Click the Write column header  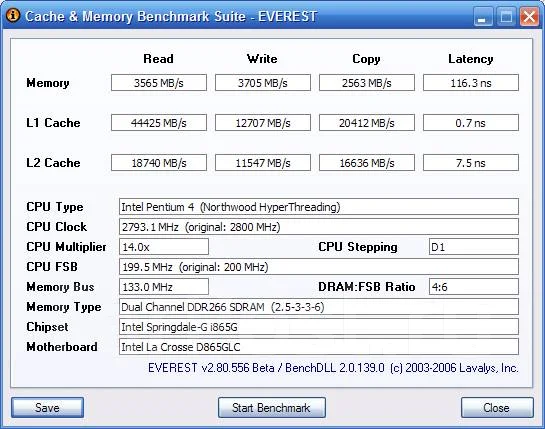click(262, 58)
